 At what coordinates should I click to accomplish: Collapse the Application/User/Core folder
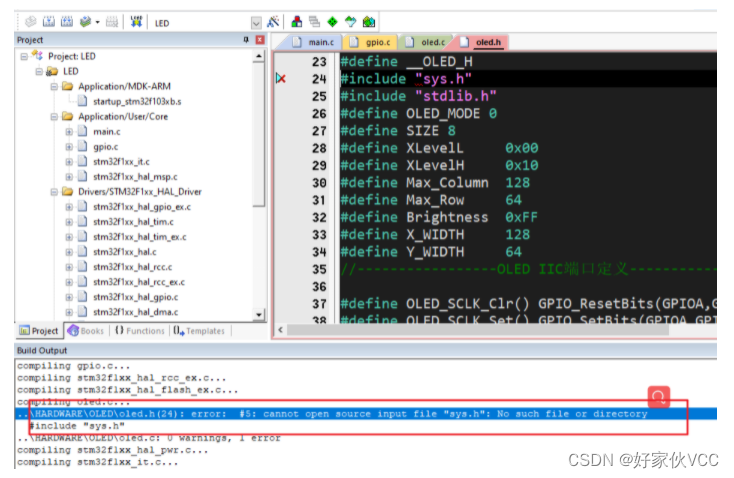click(54, 117)
